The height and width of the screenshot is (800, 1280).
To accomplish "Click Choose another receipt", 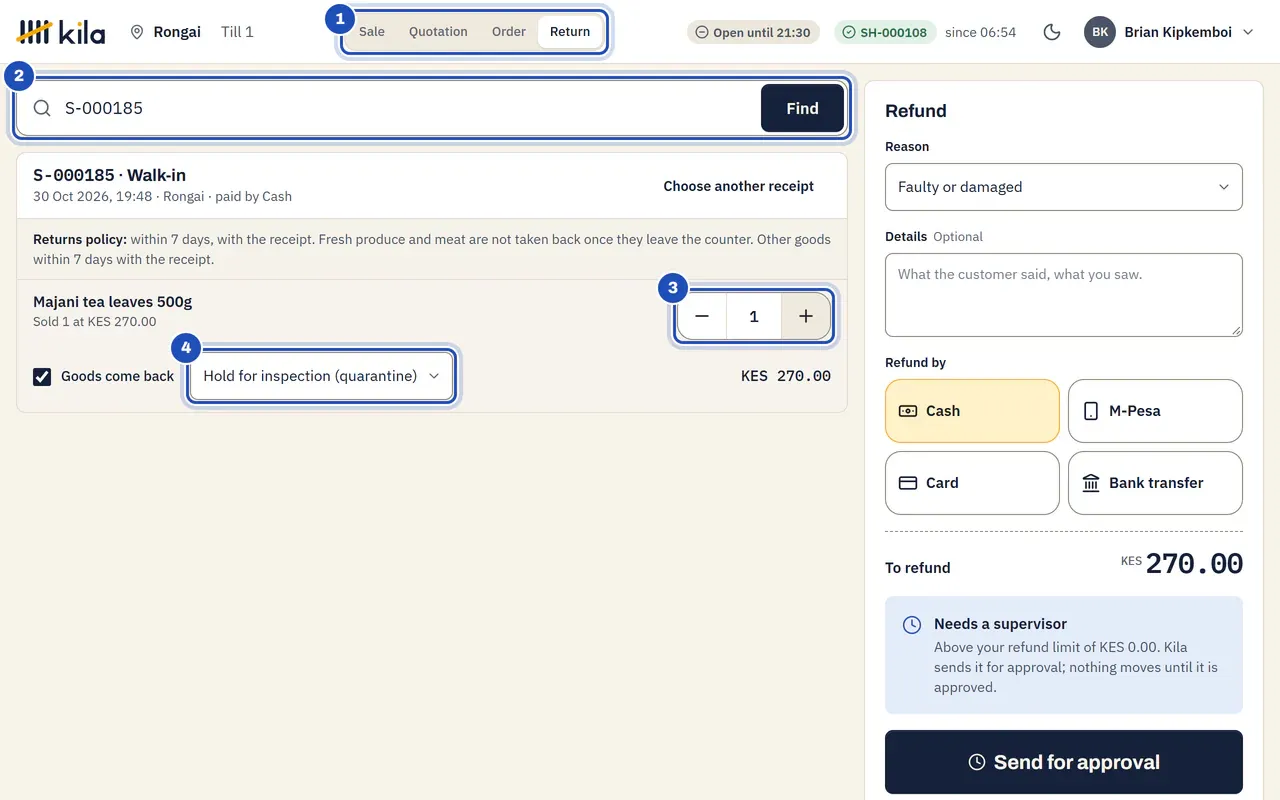I will (x=739, y=186).
